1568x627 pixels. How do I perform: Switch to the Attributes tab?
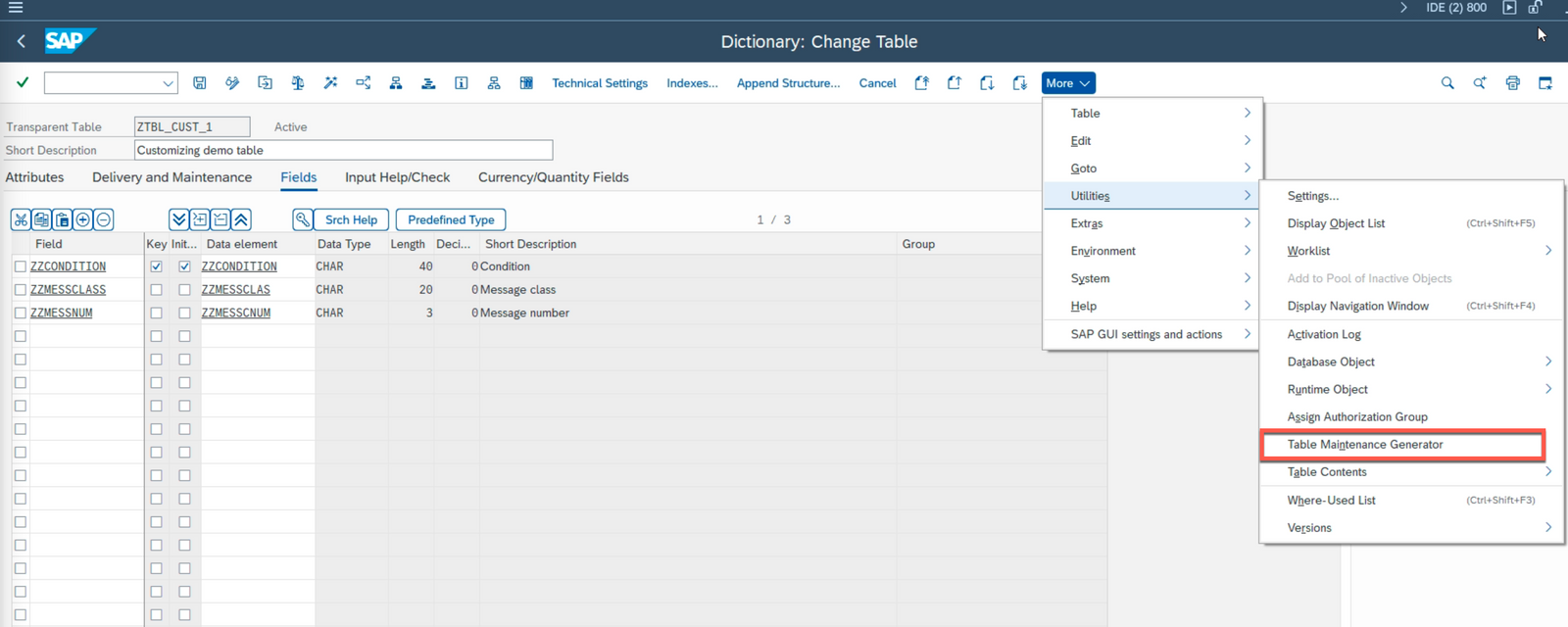pos(34,177)
